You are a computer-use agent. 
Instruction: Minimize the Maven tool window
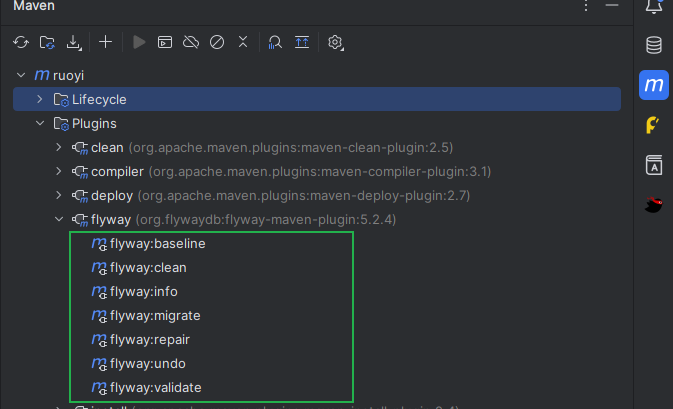point(612,7)
